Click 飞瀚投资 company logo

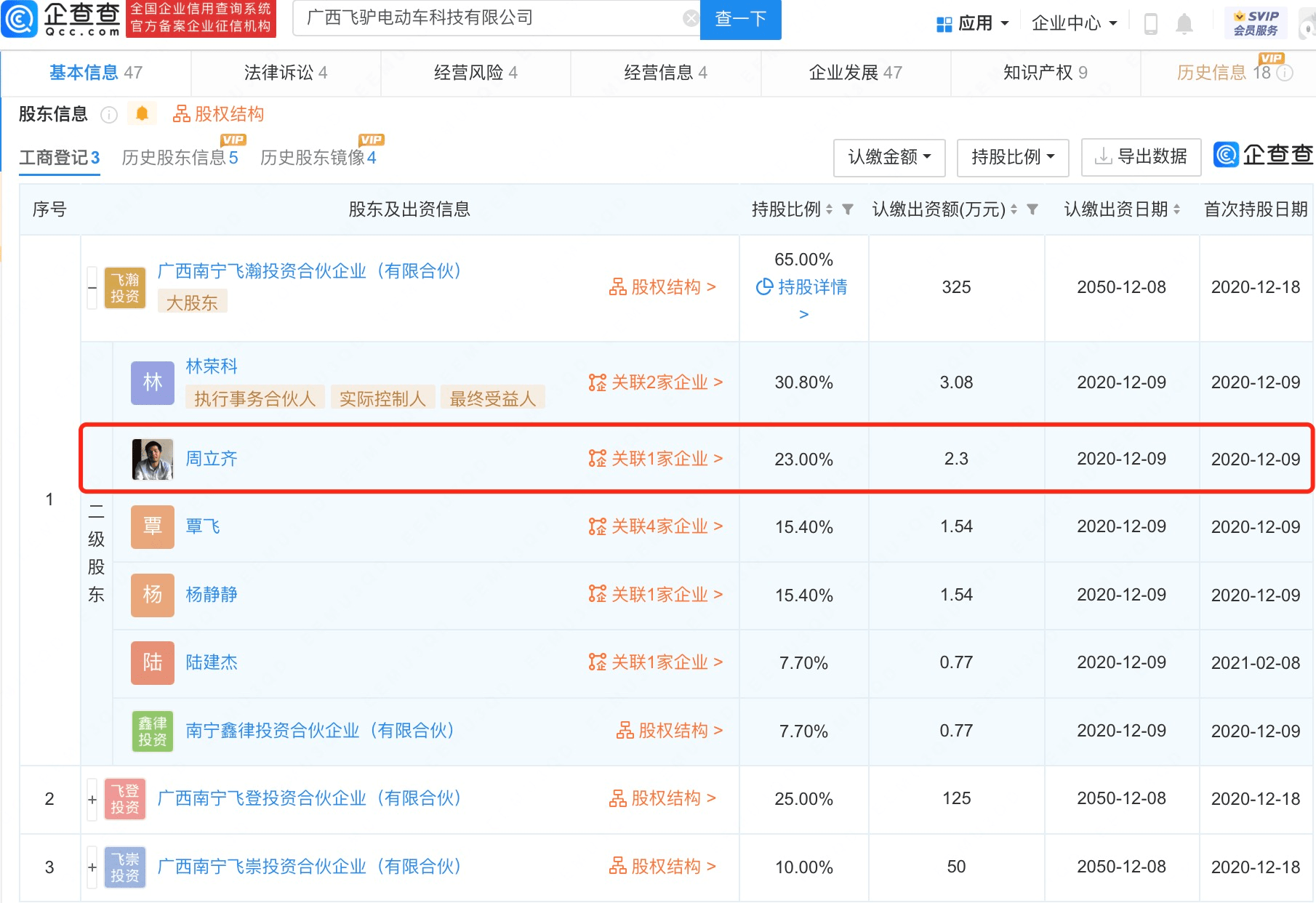coord(125,288)
